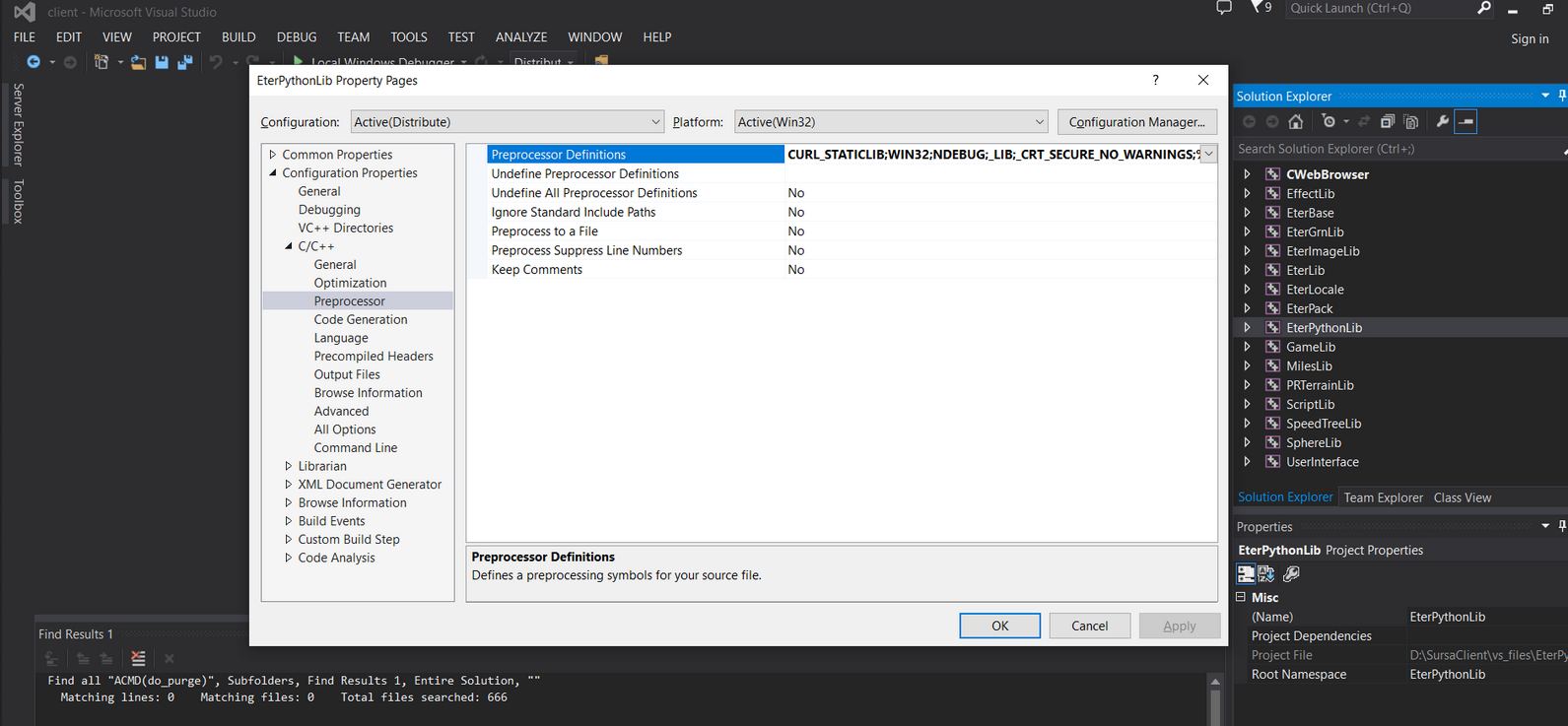Switch to the Team Explorer tab
1568x726 pixels.
tap(1383, 497)
